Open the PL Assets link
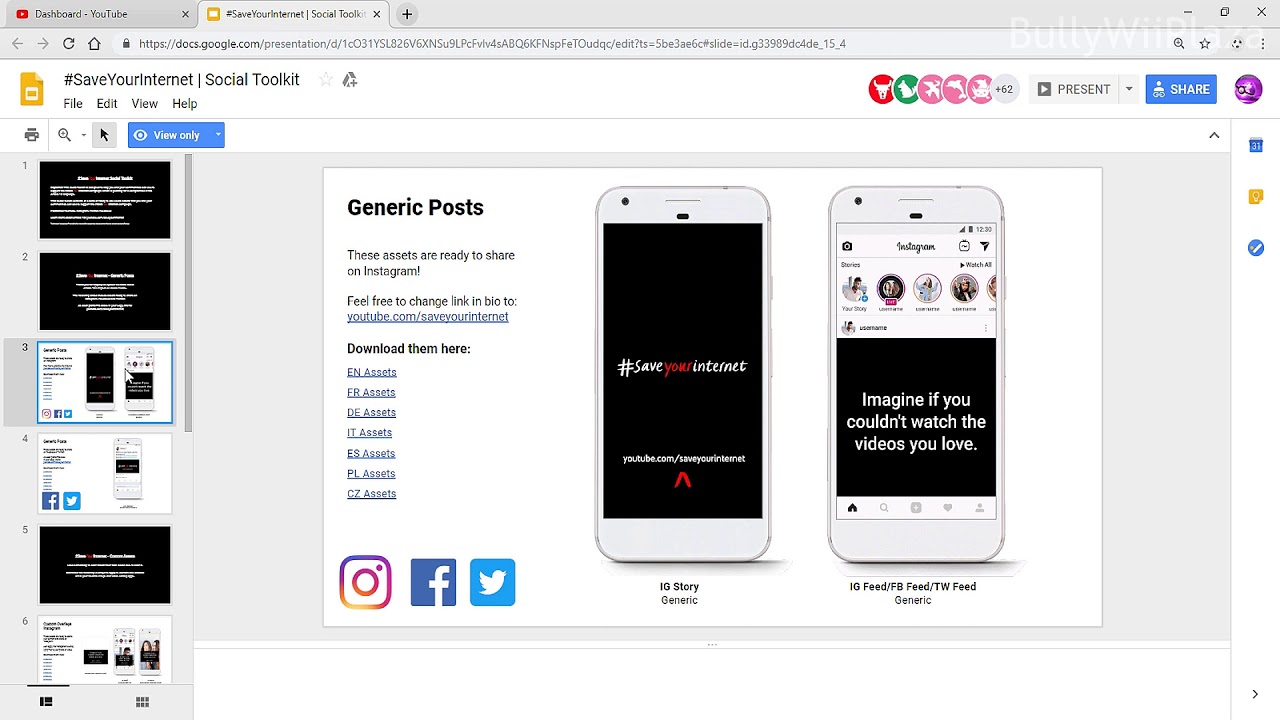Image resolution: width=1280 pixels, height=720 pixels. tap(371, 473)
